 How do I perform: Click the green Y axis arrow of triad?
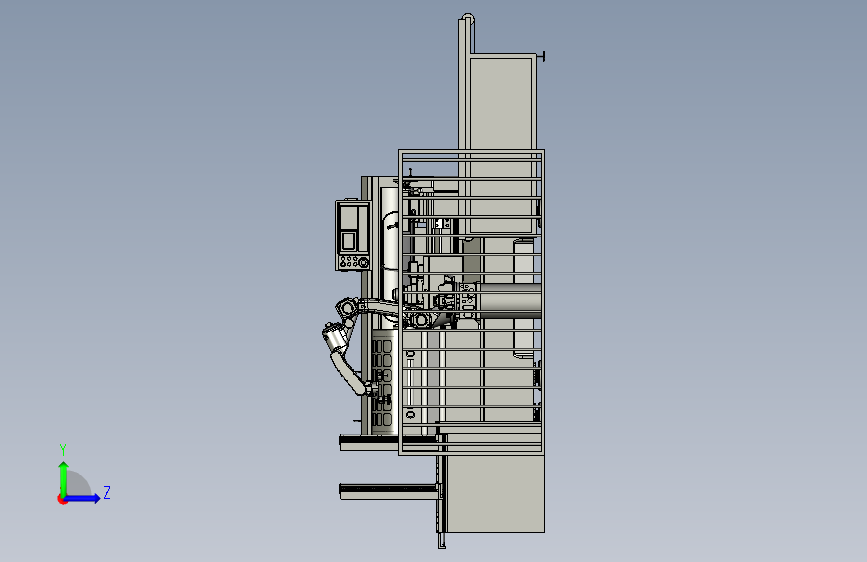(x=64, y=478)
